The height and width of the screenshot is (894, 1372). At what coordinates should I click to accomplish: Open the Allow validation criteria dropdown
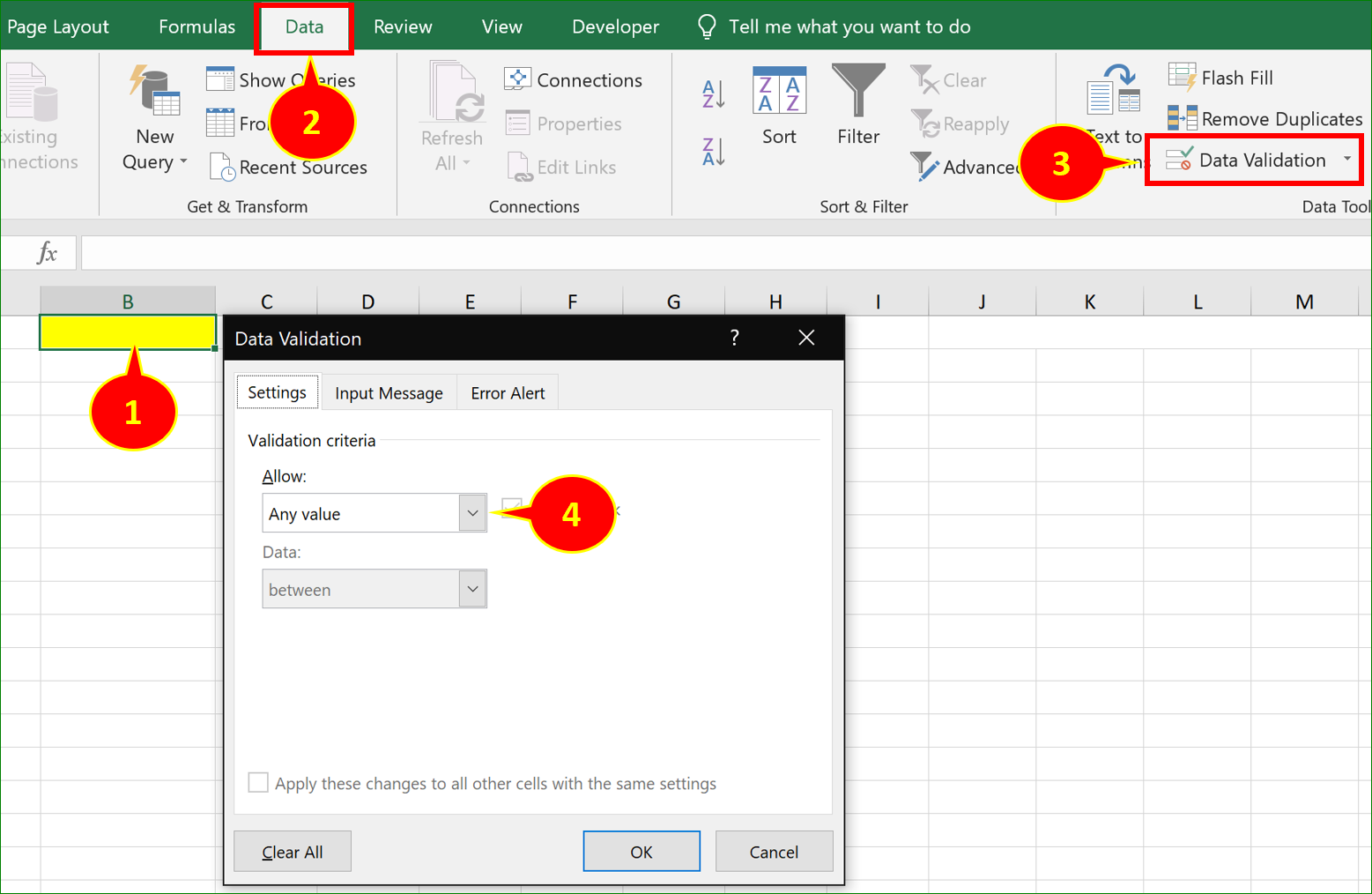(x=472, y=512)
